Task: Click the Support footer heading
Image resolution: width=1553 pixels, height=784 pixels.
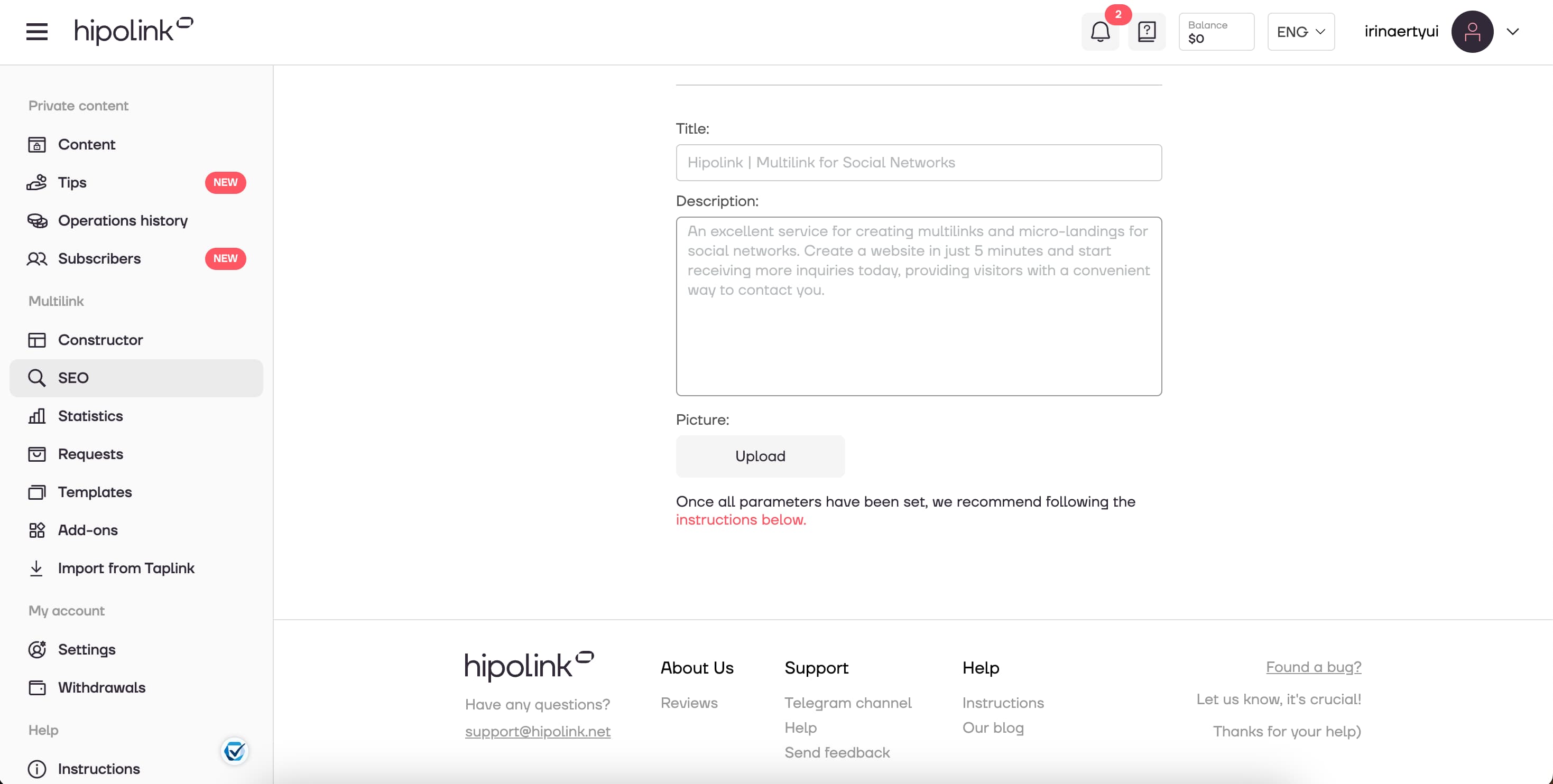Action: 816,668
